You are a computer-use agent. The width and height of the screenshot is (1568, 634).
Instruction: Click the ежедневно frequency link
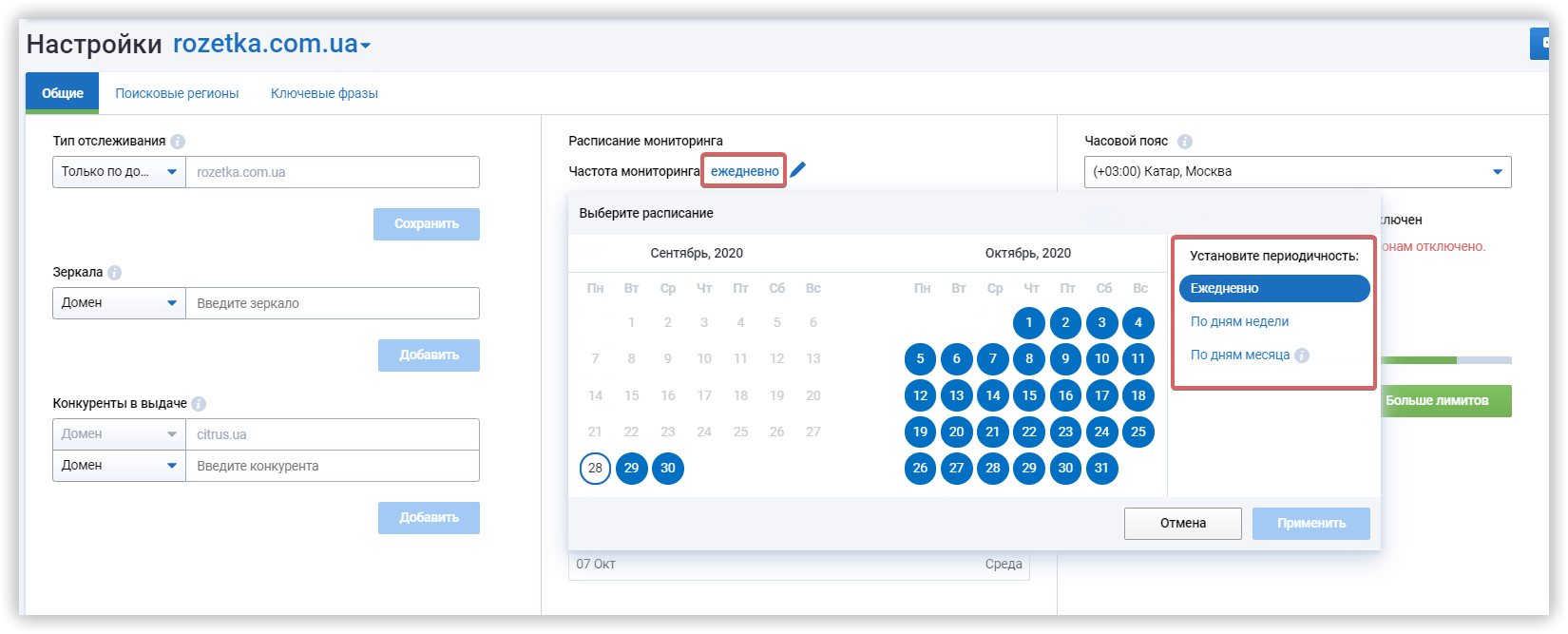click(x=744, y=171)
